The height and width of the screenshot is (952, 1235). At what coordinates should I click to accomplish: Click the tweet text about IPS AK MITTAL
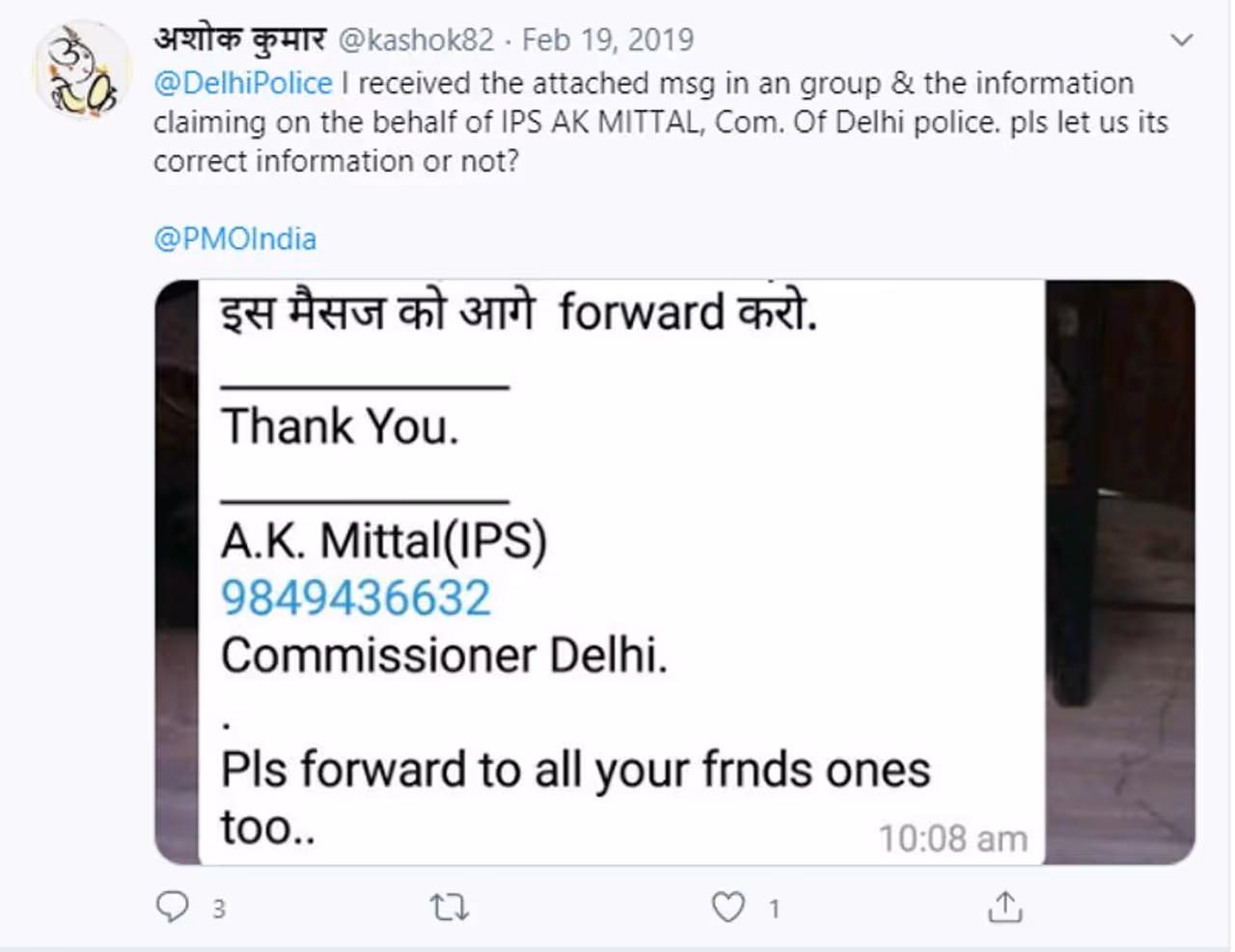point(660,122)
